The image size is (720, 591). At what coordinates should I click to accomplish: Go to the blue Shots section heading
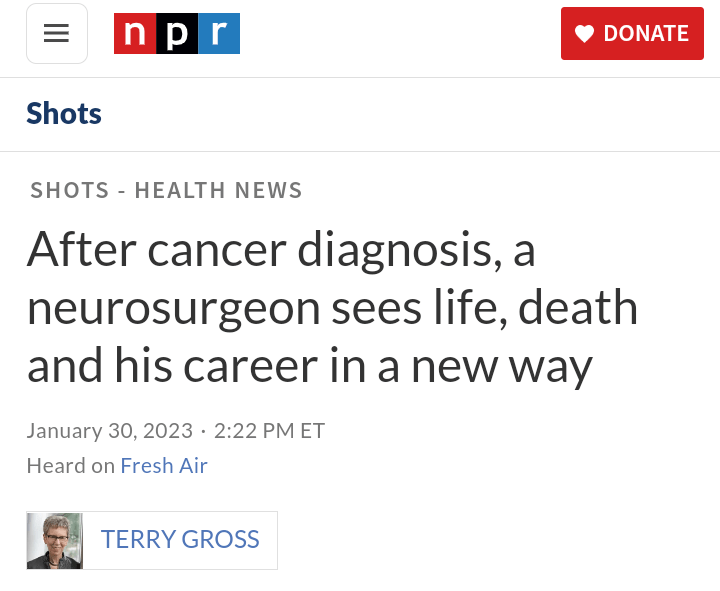[x=64, y=113]
